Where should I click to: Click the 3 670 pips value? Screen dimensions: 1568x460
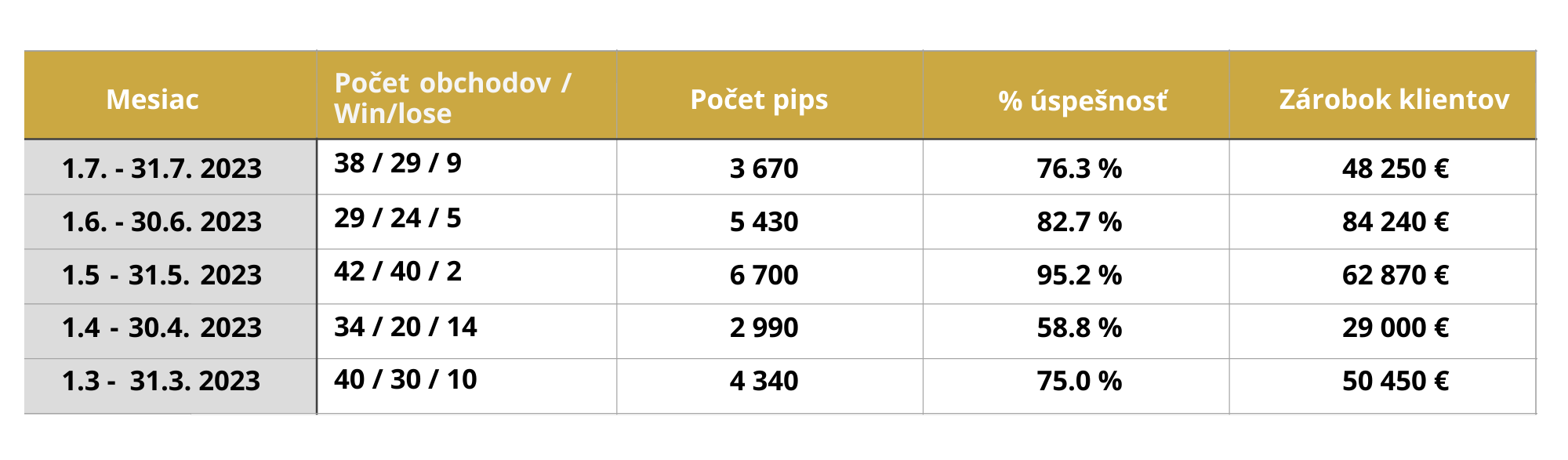coord(764,168)
